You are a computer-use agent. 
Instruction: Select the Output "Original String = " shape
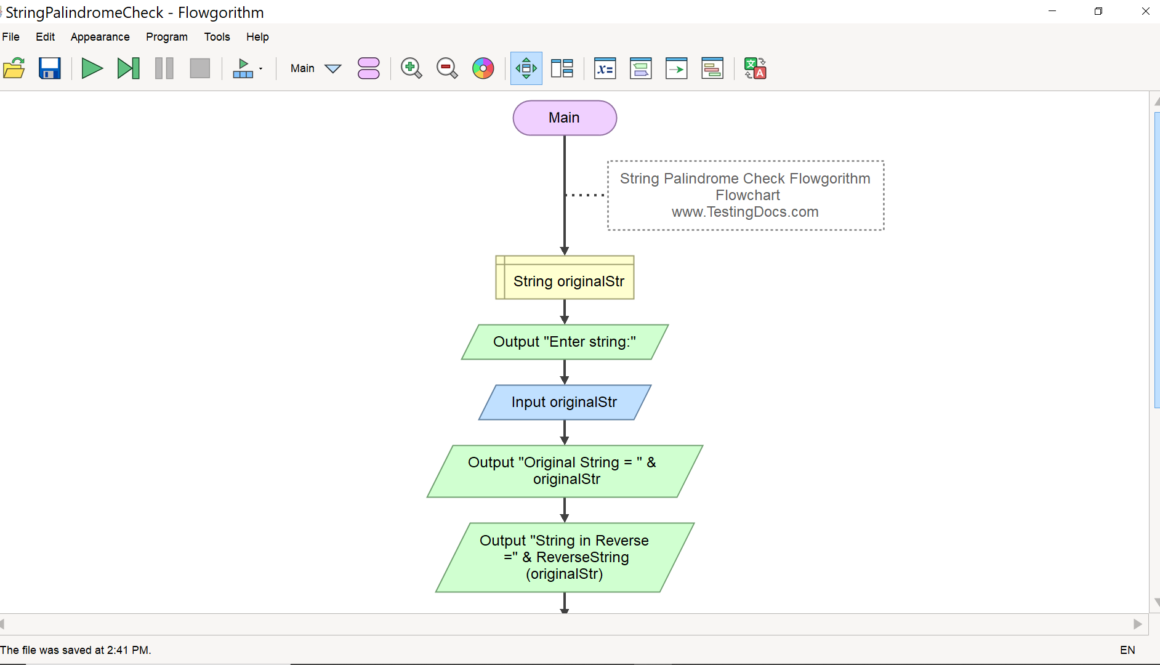[564, 471]
